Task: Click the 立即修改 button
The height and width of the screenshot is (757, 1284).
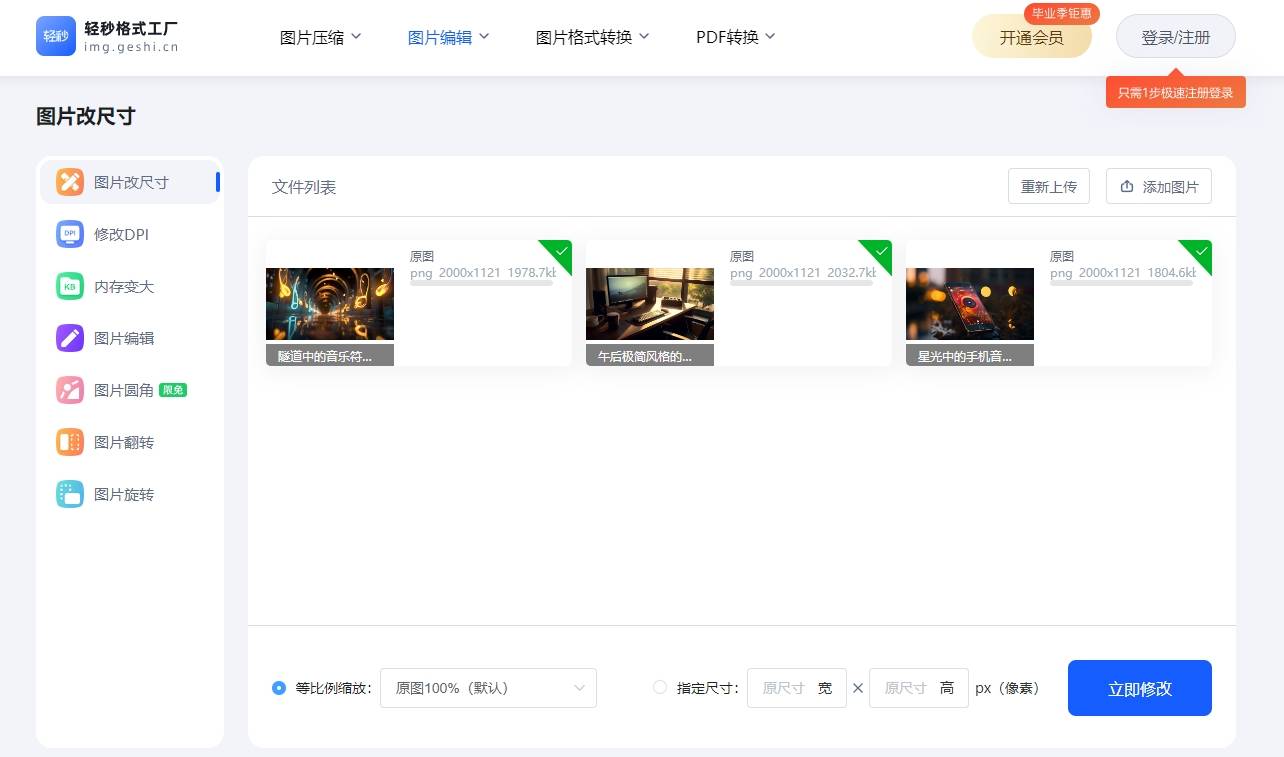Action: (1139, 688)
